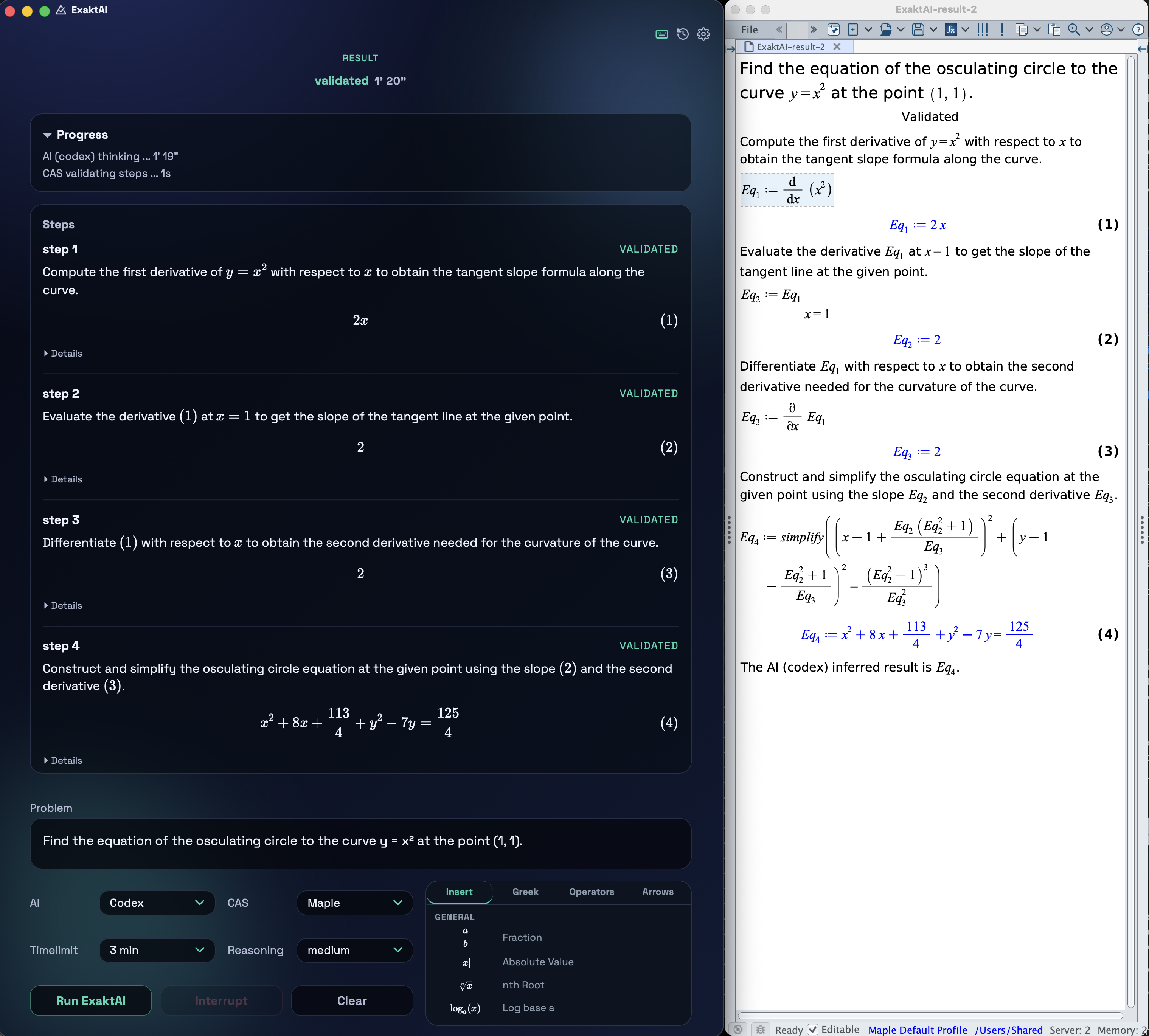This screenshot has width=1149, height=1036.
Task: Execute entire worksheet with triple exclamation icon
Action: (x=982, y=29)
